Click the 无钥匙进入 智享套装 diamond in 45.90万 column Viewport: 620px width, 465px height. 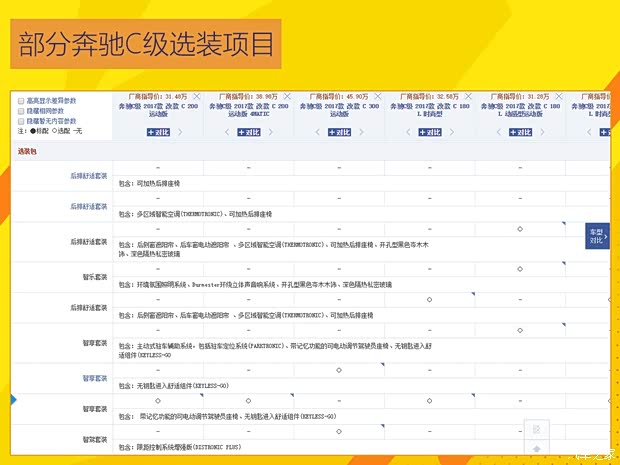339,370
